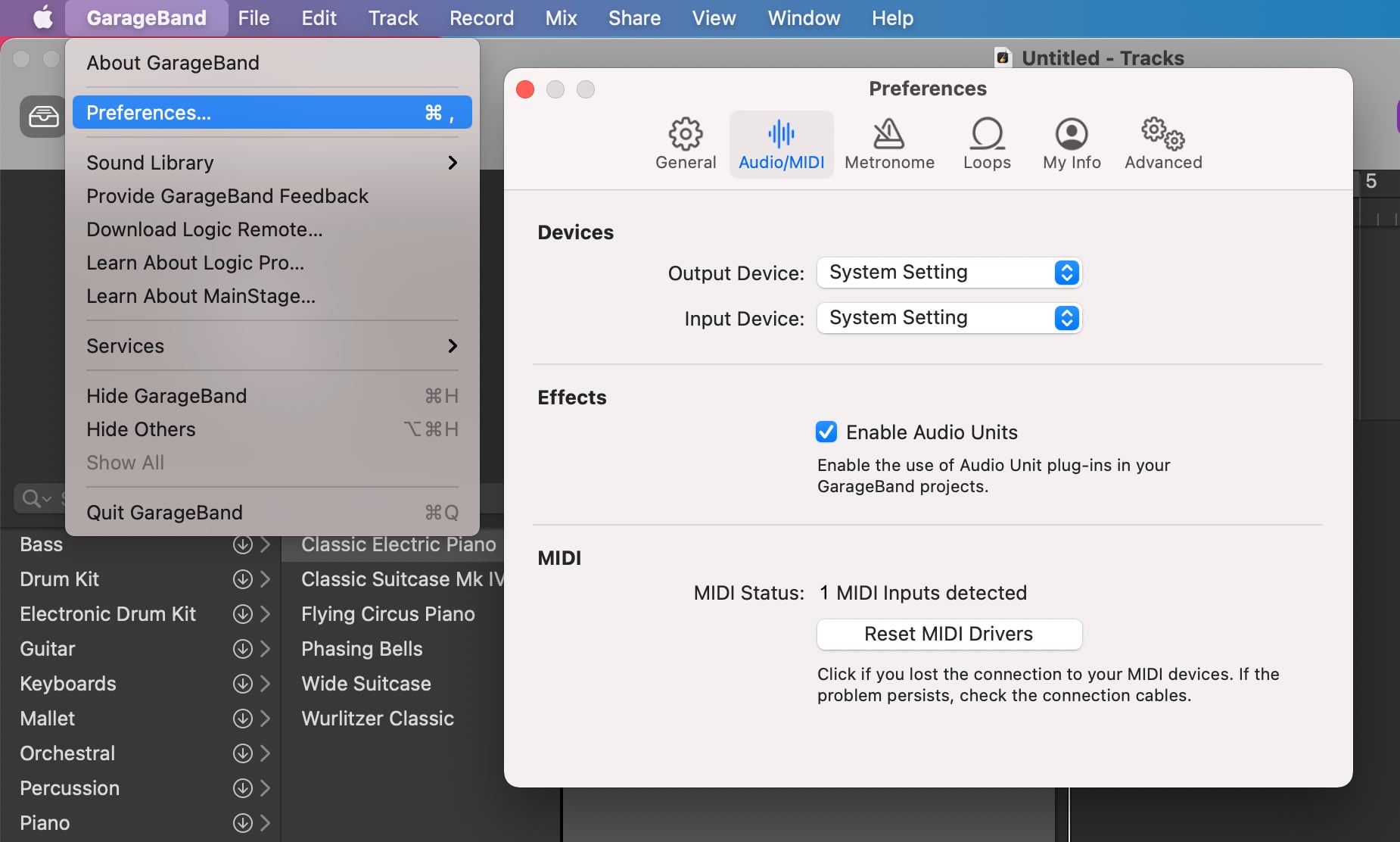Click Reset MIDI Drivers button
Viewport: 1400px width, 842px height.
[949, 634]
